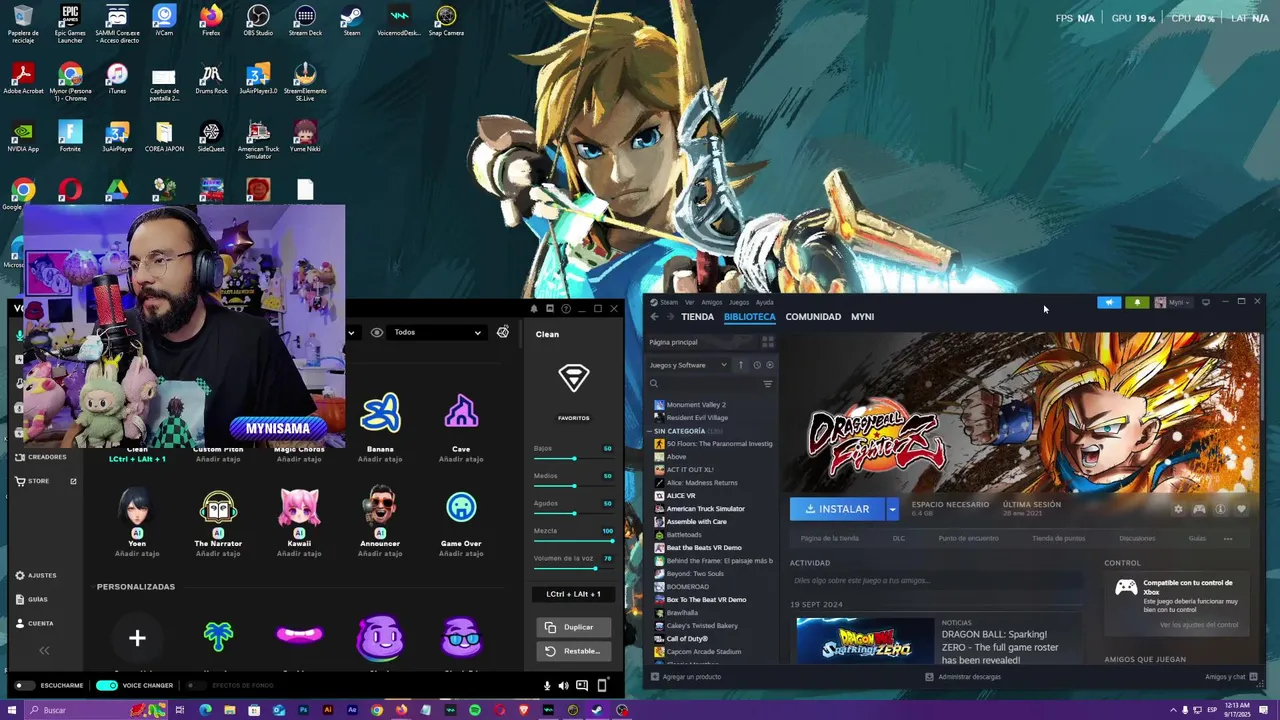Choose The Narrator AI voice

click(x=218, y=507)
